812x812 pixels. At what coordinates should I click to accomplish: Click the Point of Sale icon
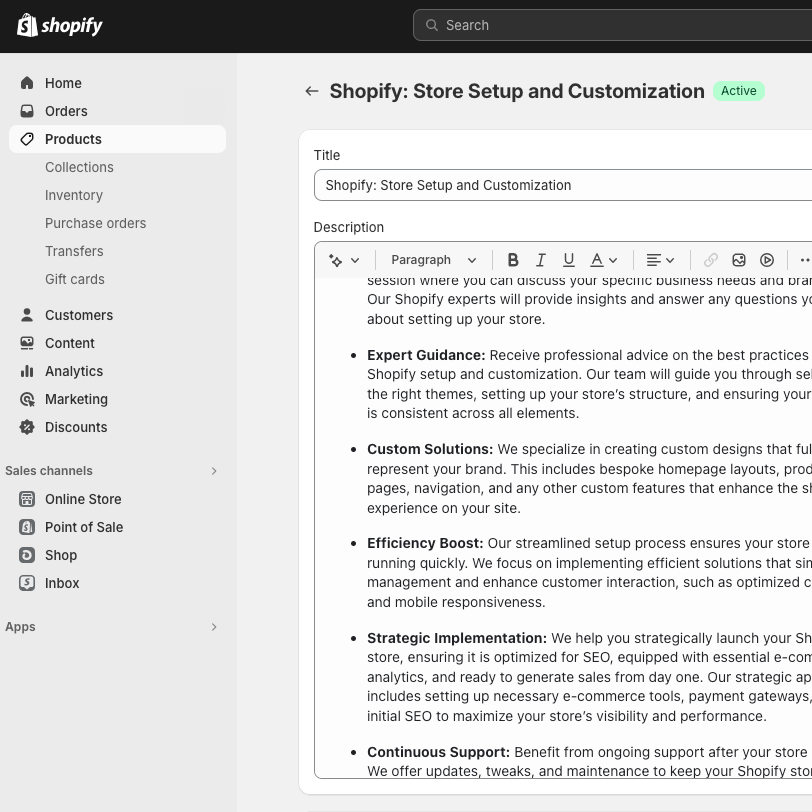coord(27,527)
